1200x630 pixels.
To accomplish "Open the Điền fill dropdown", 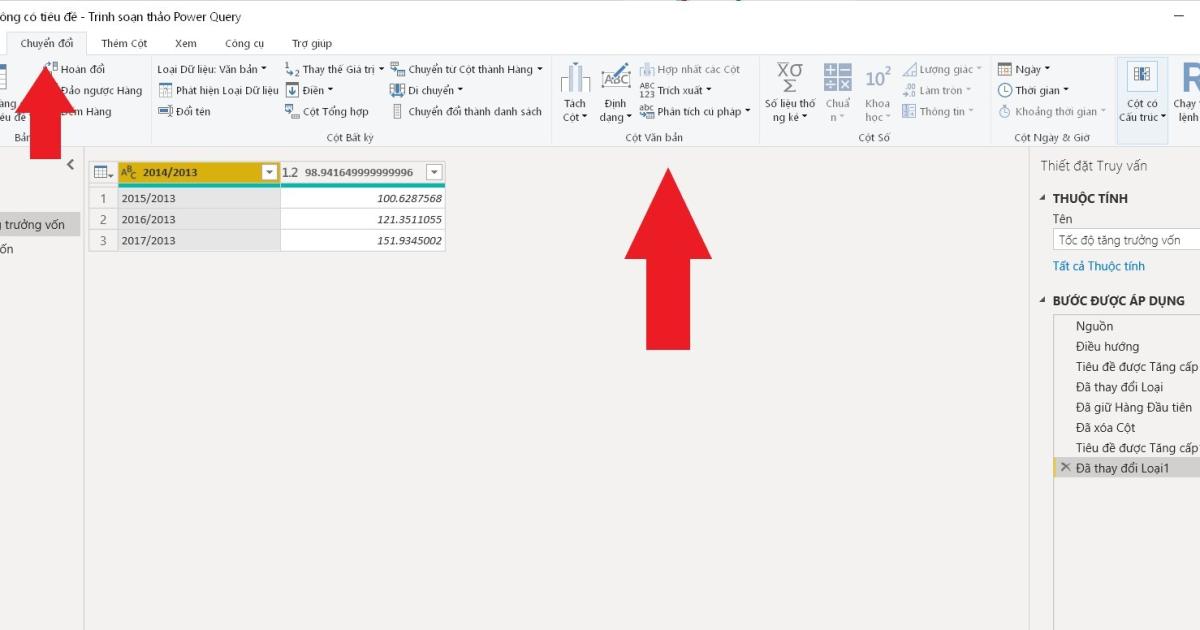I will pos(309,90).
